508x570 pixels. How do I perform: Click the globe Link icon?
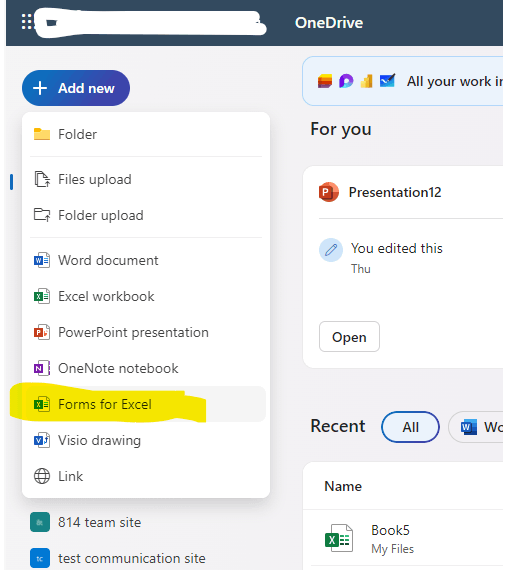pos(42,476)
